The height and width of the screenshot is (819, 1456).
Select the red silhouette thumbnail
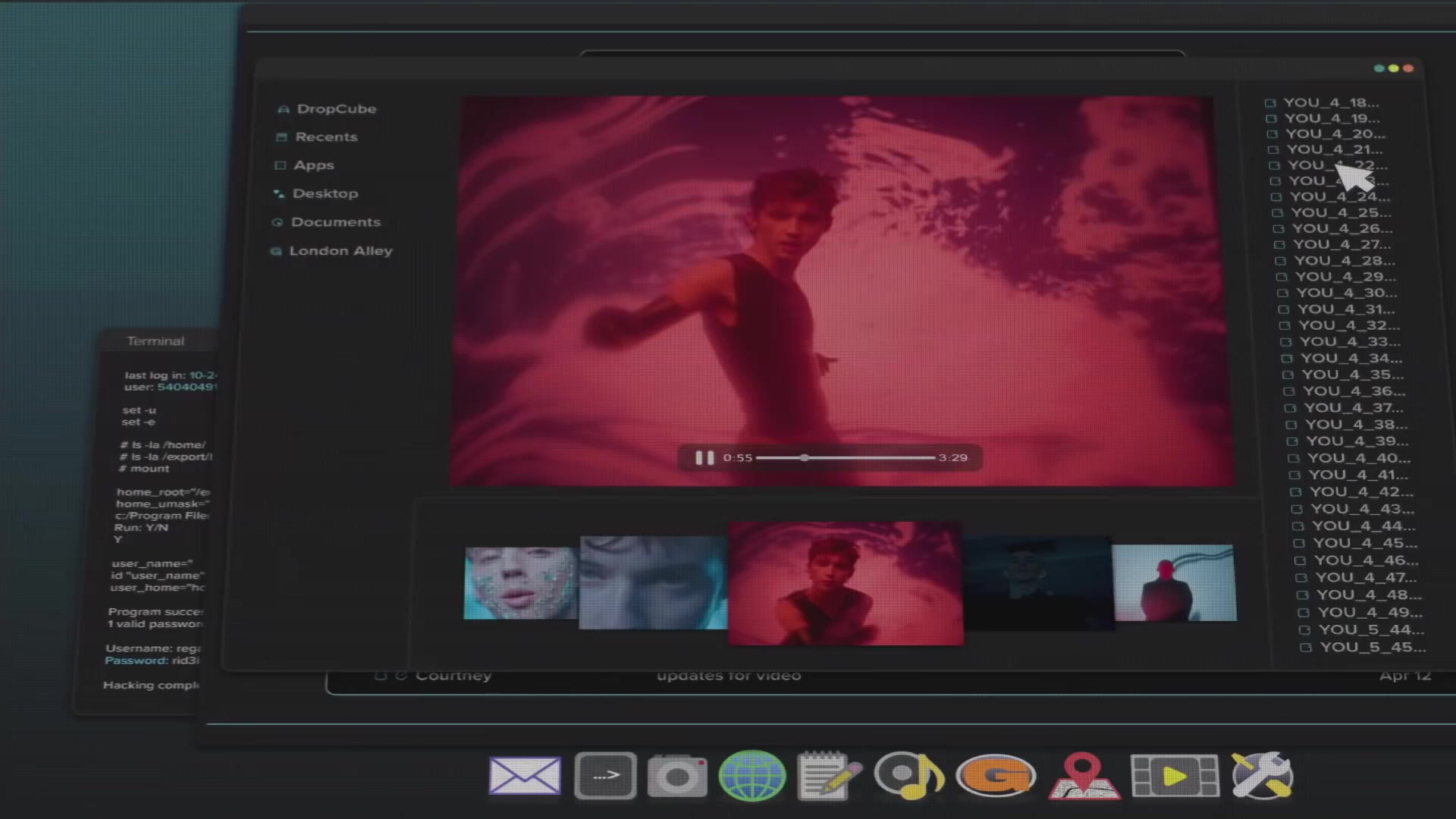coord(1175,582)
